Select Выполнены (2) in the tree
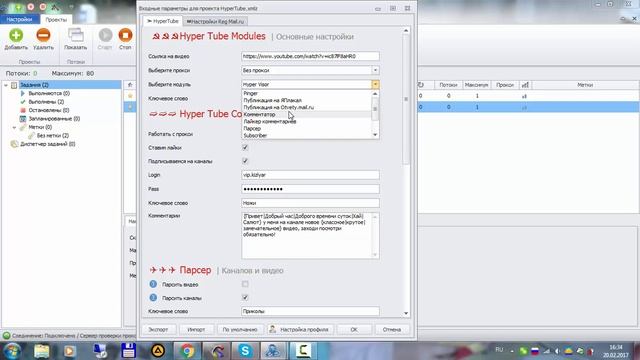Viewport: 640px width, 360px height. pos(46,102)
